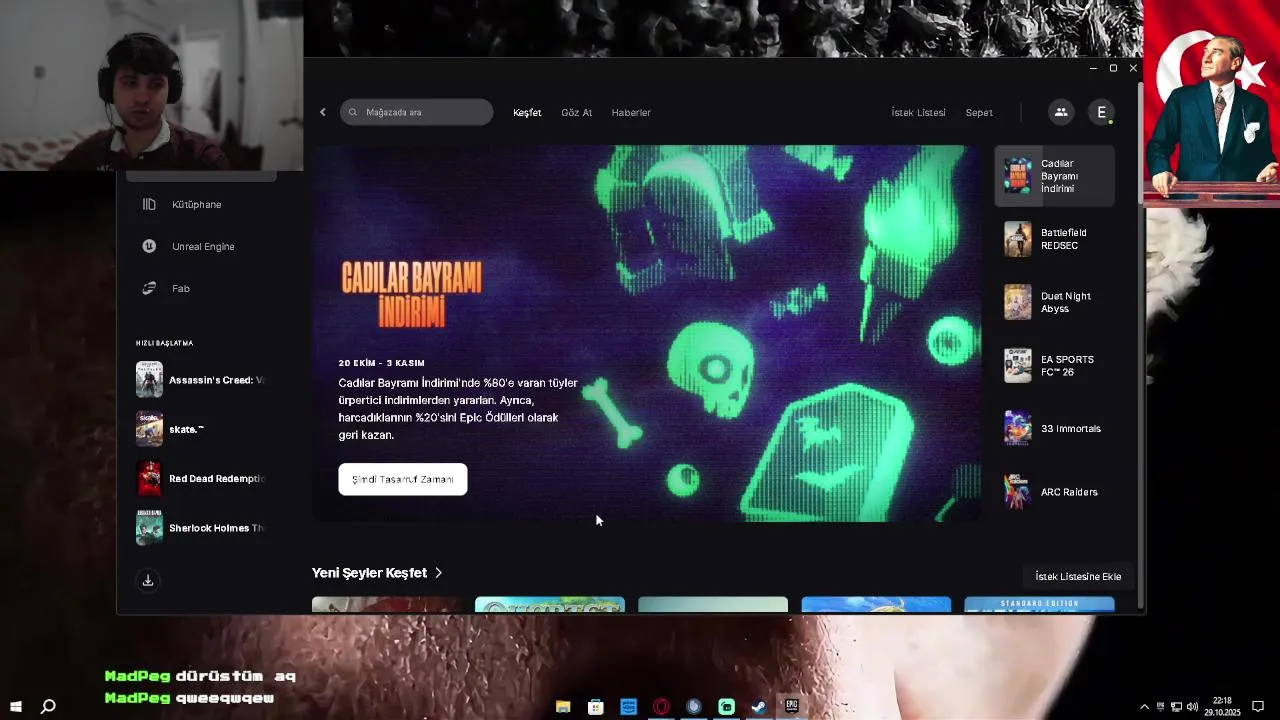
Task: Click the Sherlock Holmes cover thumbnail
Action: click(149, 528)
